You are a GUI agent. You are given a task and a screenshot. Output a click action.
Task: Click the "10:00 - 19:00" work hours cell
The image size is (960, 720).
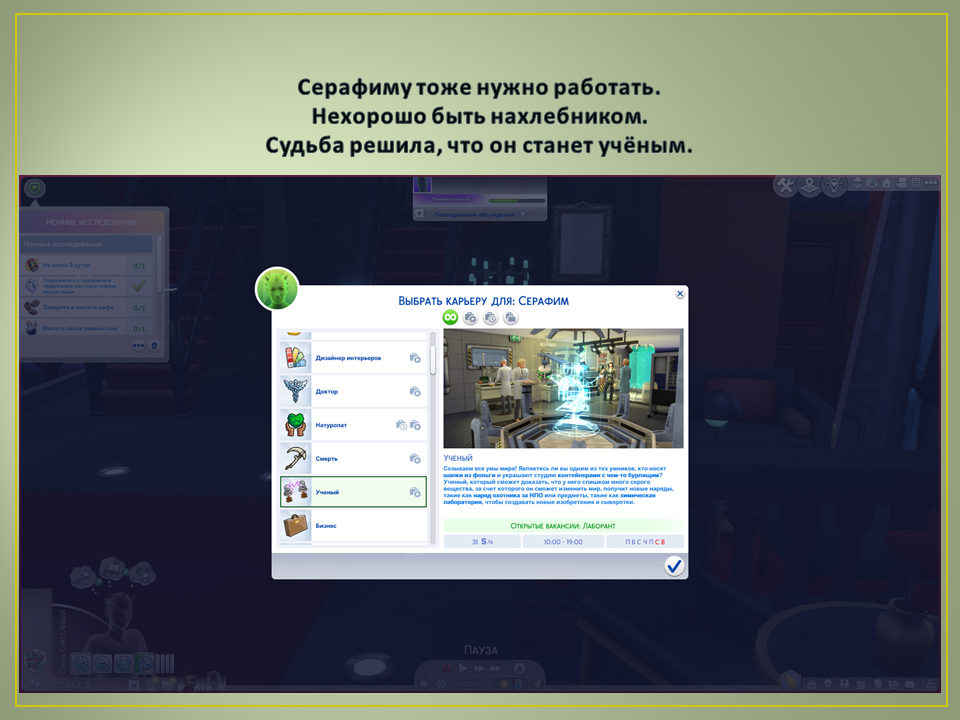[563, 542]
